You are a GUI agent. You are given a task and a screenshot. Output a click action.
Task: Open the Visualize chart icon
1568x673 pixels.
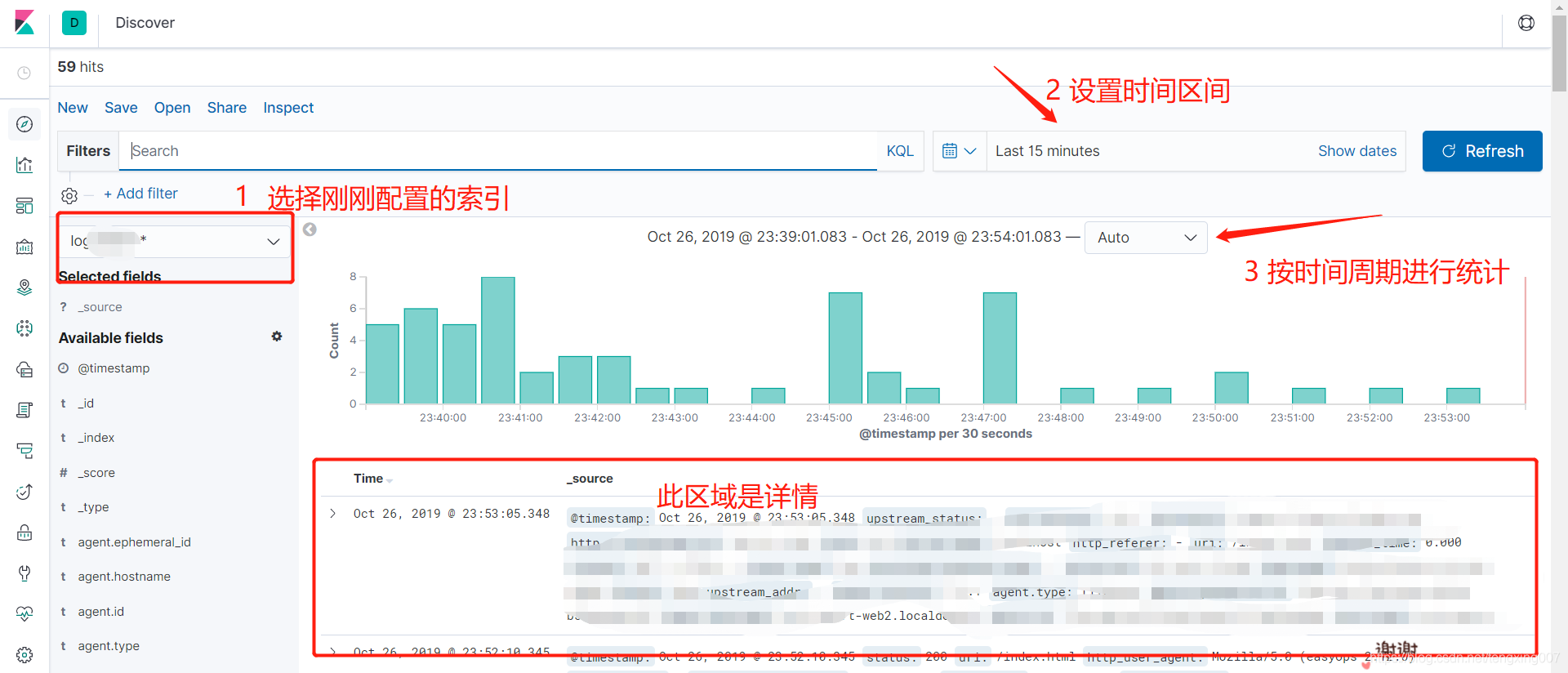pyautogui.click(x=24, y=165)
